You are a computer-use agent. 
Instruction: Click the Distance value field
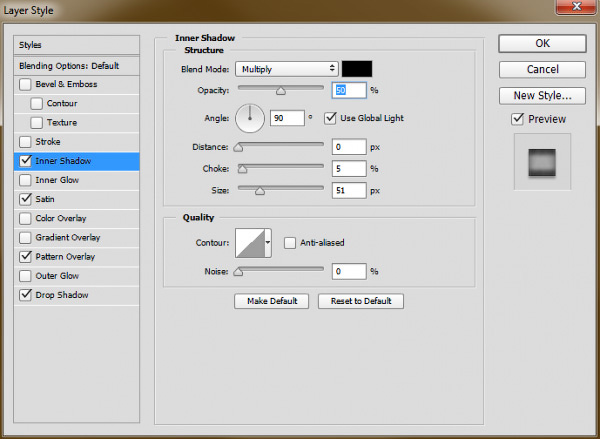349,147
